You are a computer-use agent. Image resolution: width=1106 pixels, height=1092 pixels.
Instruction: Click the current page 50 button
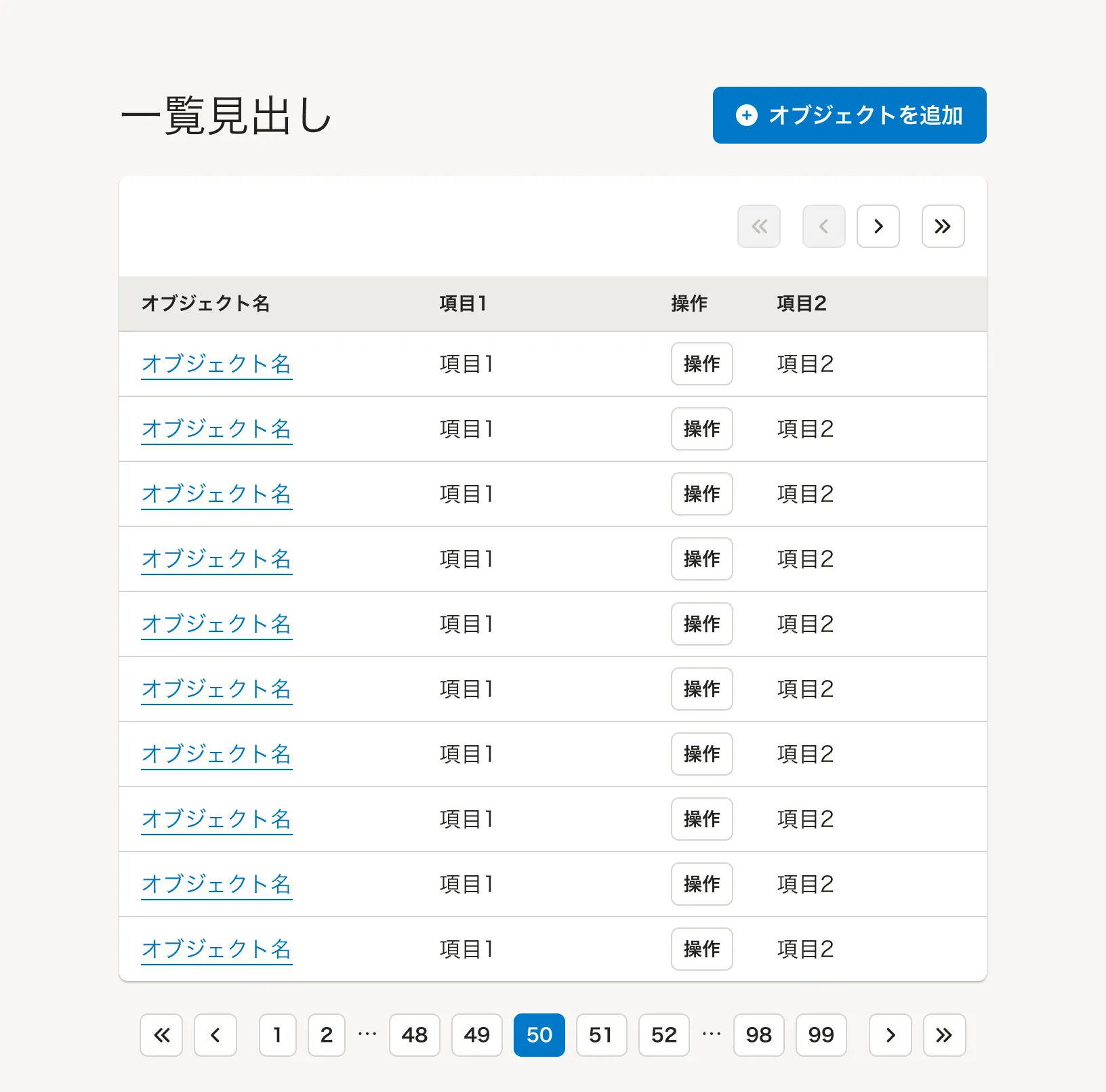point(539,1035)
